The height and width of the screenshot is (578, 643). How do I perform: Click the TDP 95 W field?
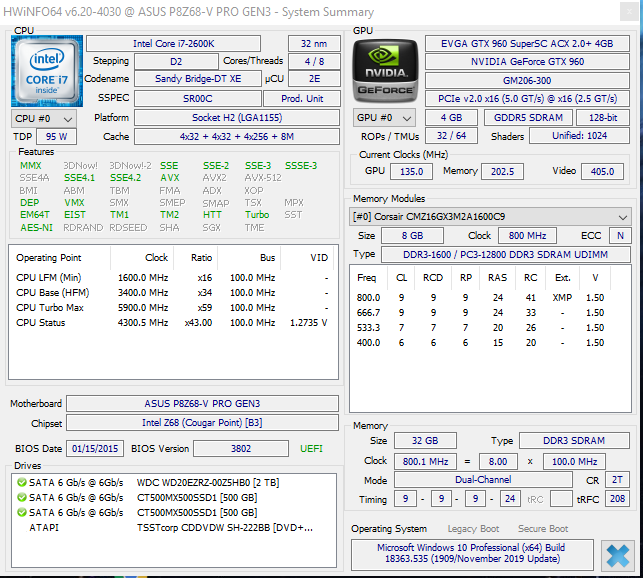click(57, 137)
